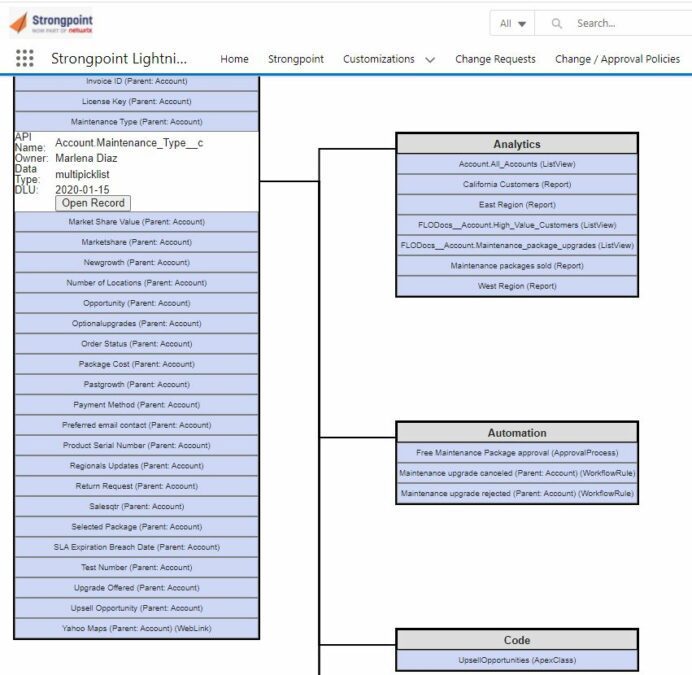This screenshot has height=675, width=692.
Task: Select Yahoo Maps (Parent: Account) (WebLink)
Action: [137, 628]
